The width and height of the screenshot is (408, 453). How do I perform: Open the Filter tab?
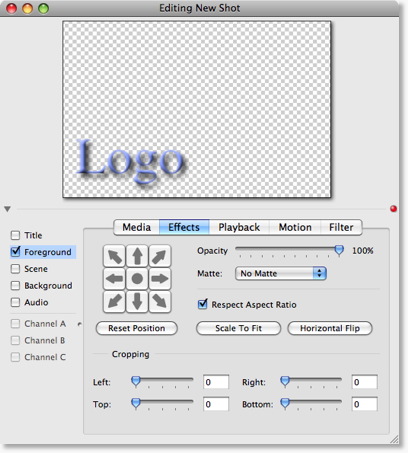(x=341, y=227)
